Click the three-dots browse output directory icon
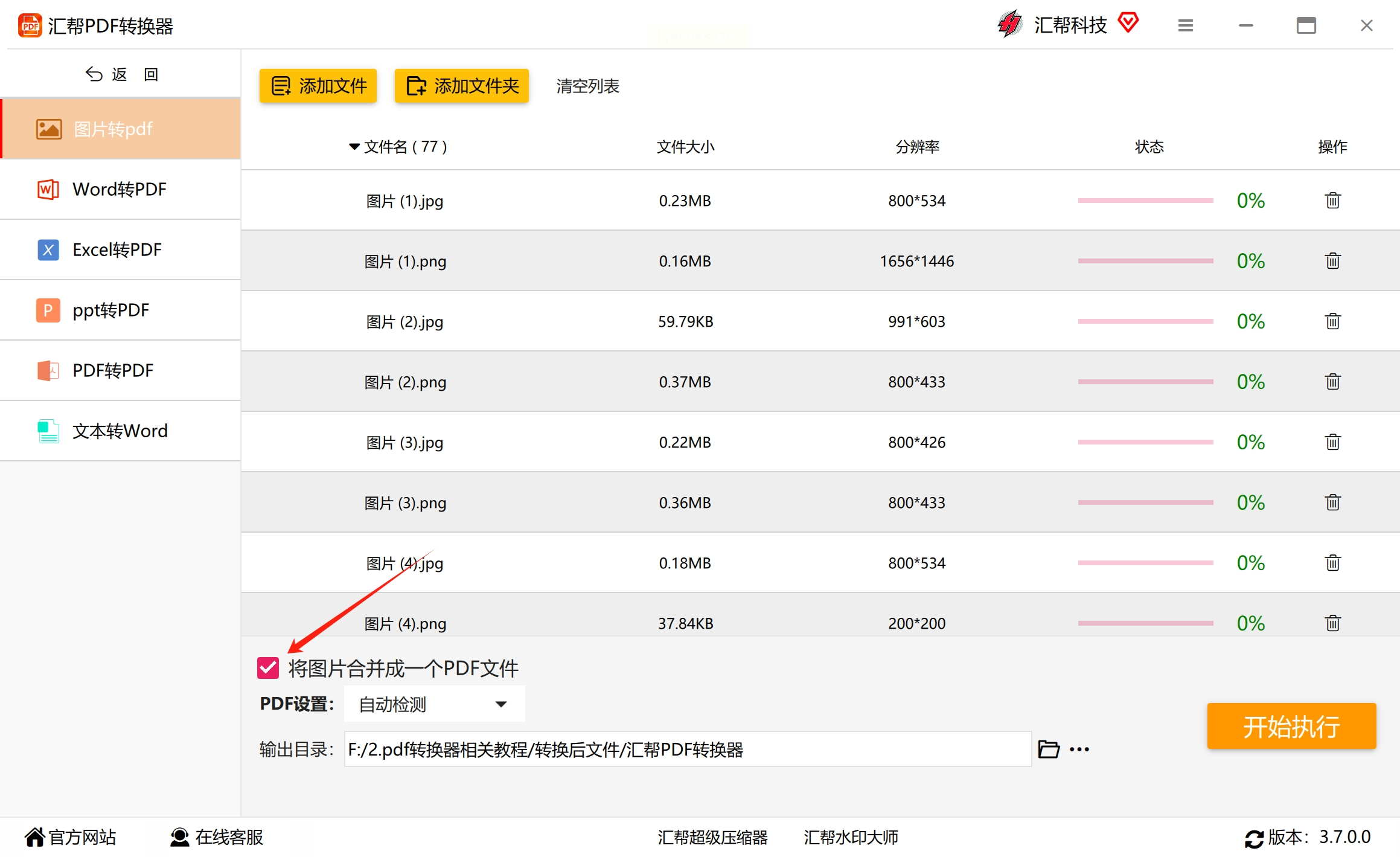The image size is (1400, 857). click(1079, 749)
